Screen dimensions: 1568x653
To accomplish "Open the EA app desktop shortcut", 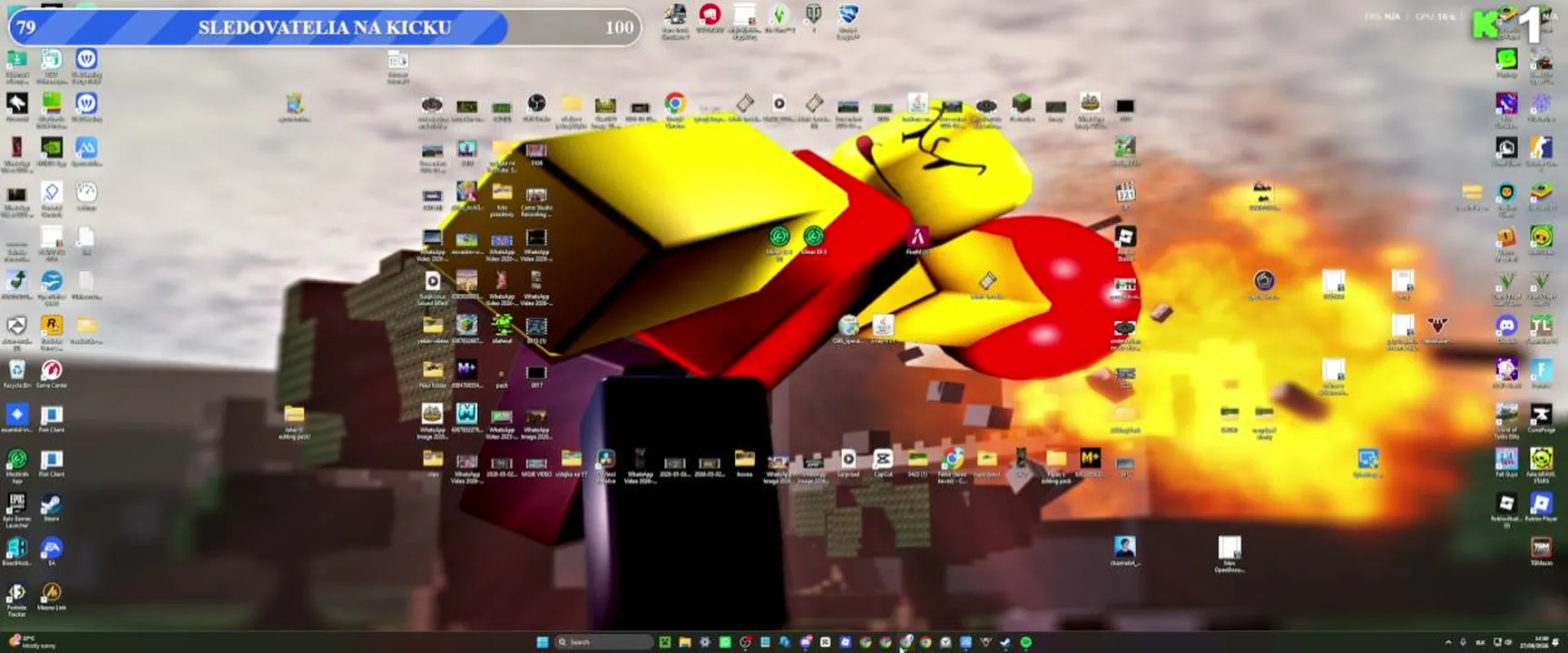I will [52, 551].
